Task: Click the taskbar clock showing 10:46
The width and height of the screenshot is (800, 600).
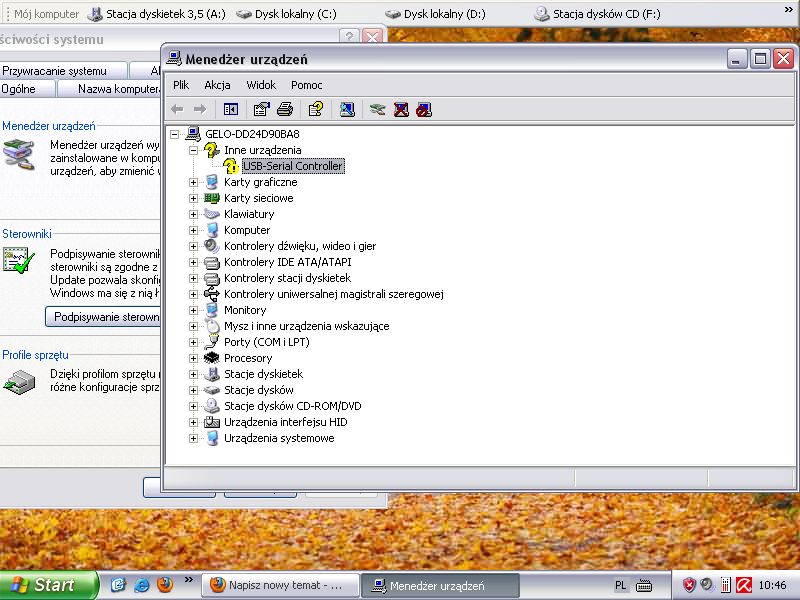Action: (772, 585)
